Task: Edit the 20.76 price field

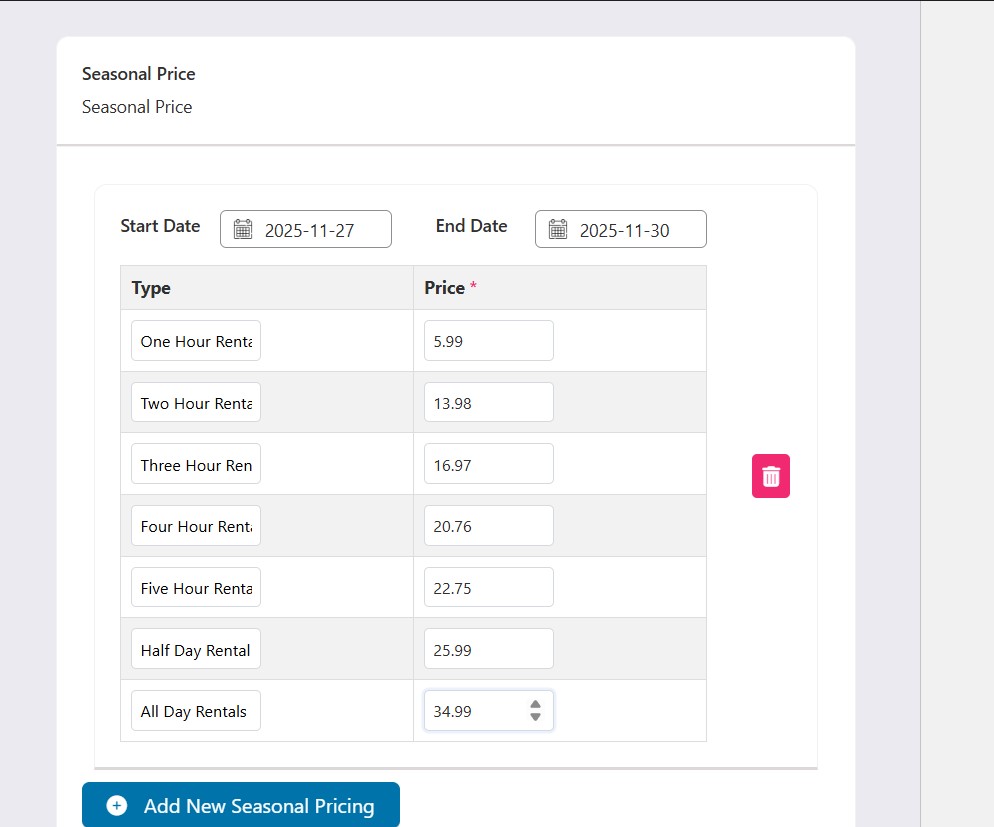Action: [488, 526]
